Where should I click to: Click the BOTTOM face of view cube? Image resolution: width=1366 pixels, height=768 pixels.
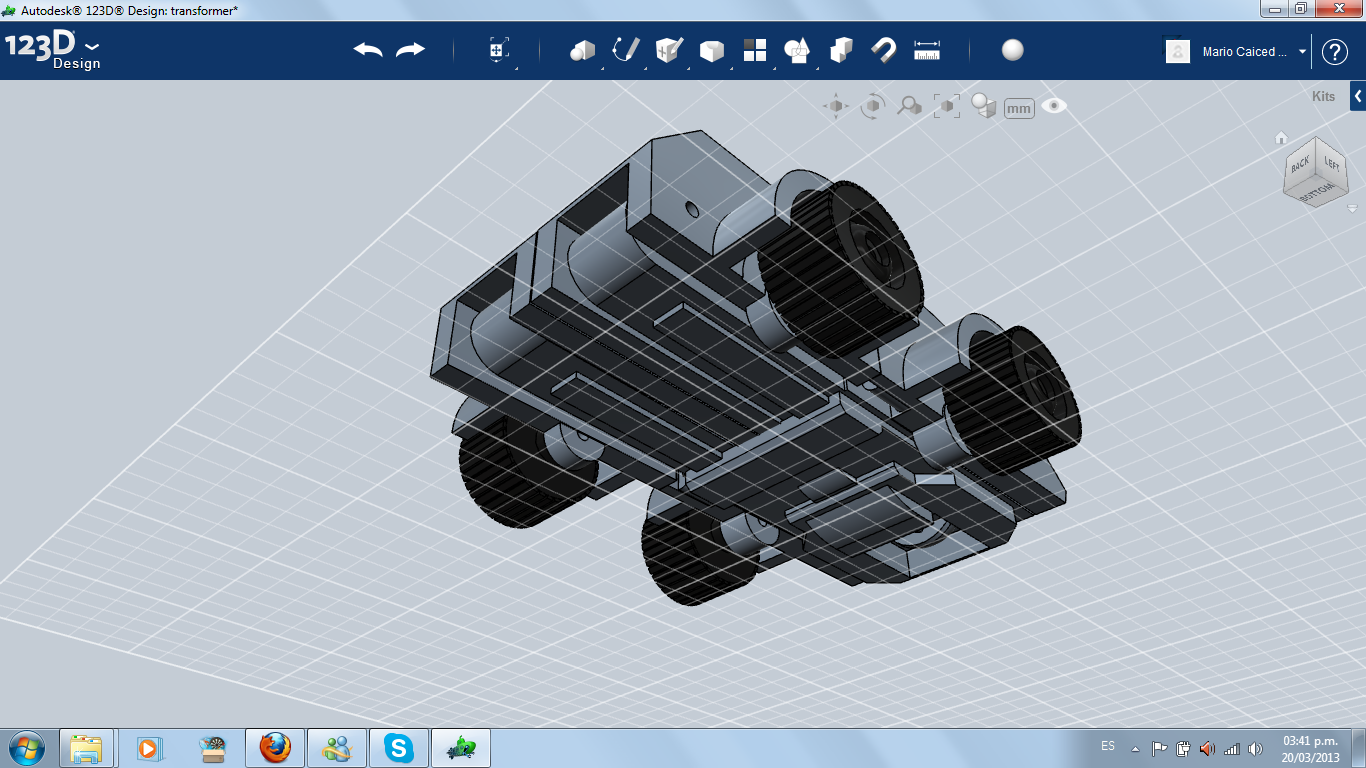click(x=1317, y=193)
